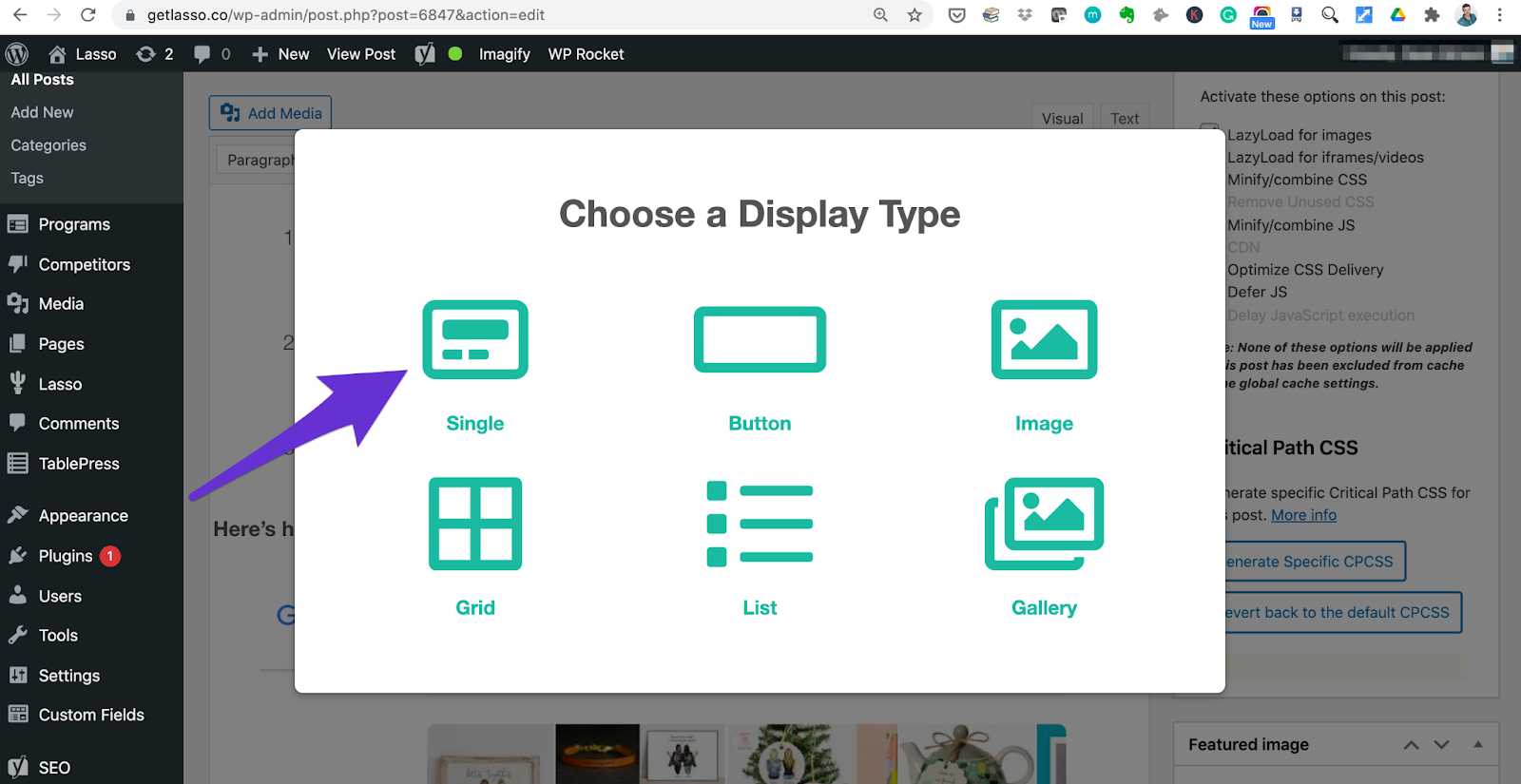Open WP Rocket in the admin bar
This screenshot has height=784, width=1521.
pyautogui.click(x=586, y=54)
